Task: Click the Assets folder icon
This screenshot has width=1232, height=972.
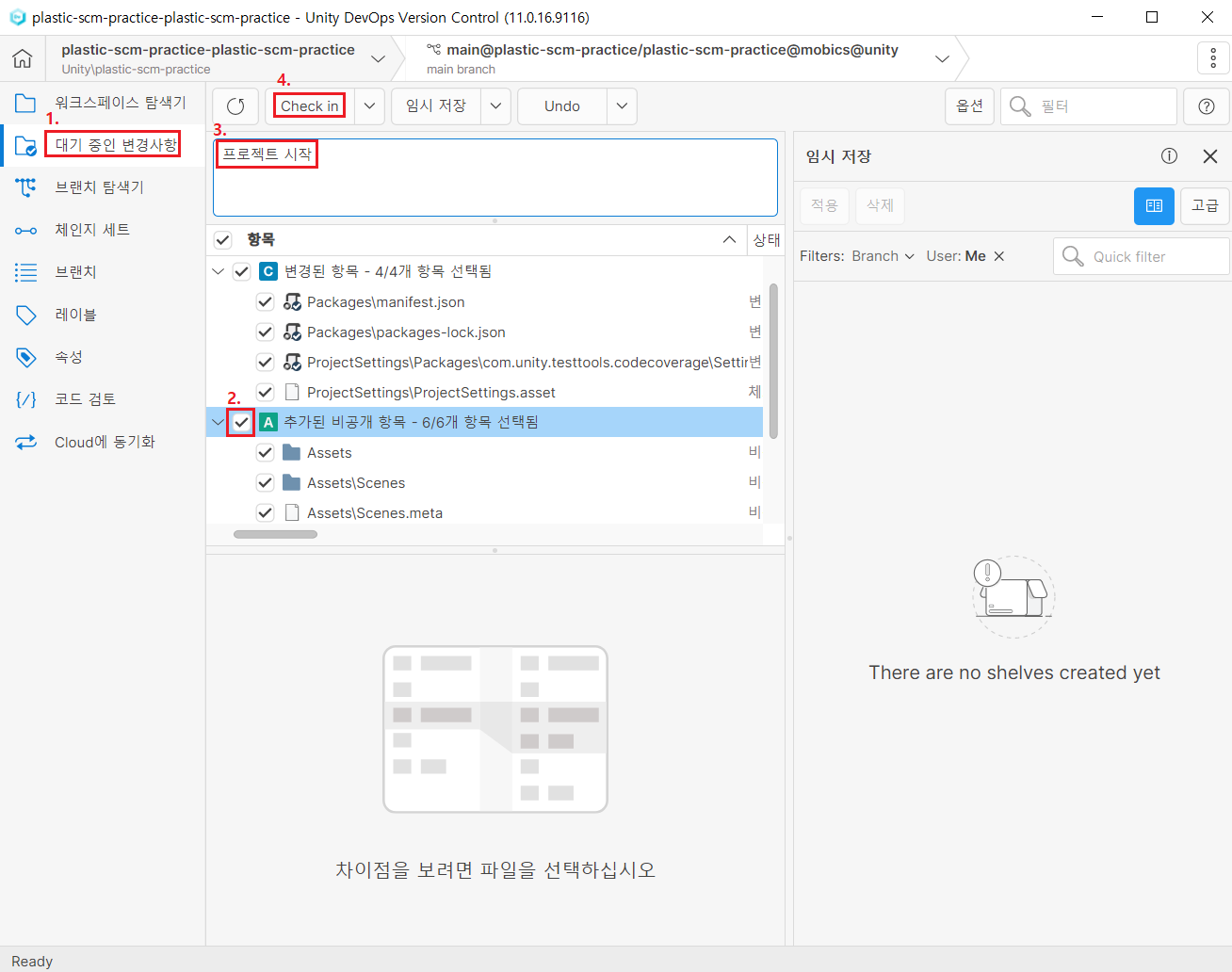Action: 292,453
